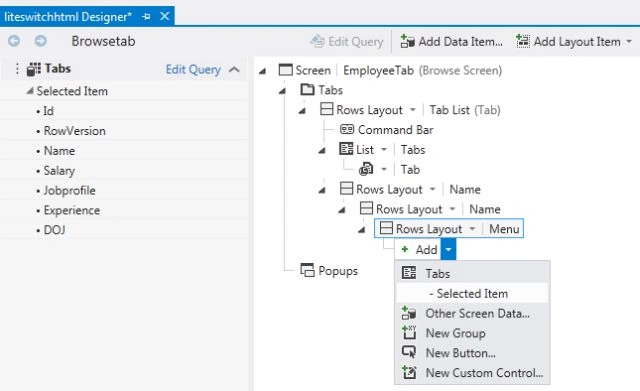640x391 pixels.
Task: Select the DOJ field
Action: [x=54, y=230]
